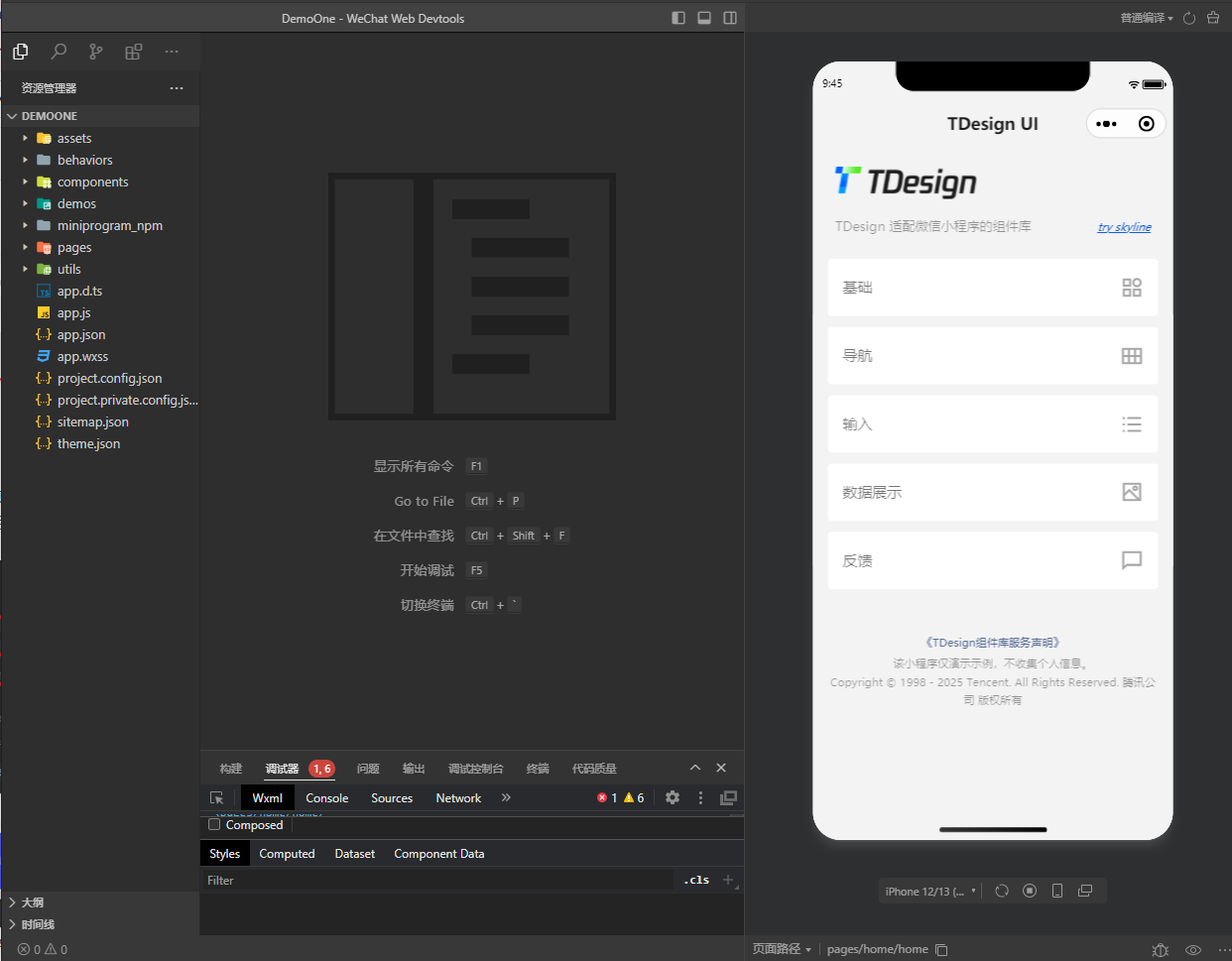Toggle secondary sidebar layout icon in title bar
Image resolution: width=1232 pixels, height=961 pixels.
[x=730, y=18]
